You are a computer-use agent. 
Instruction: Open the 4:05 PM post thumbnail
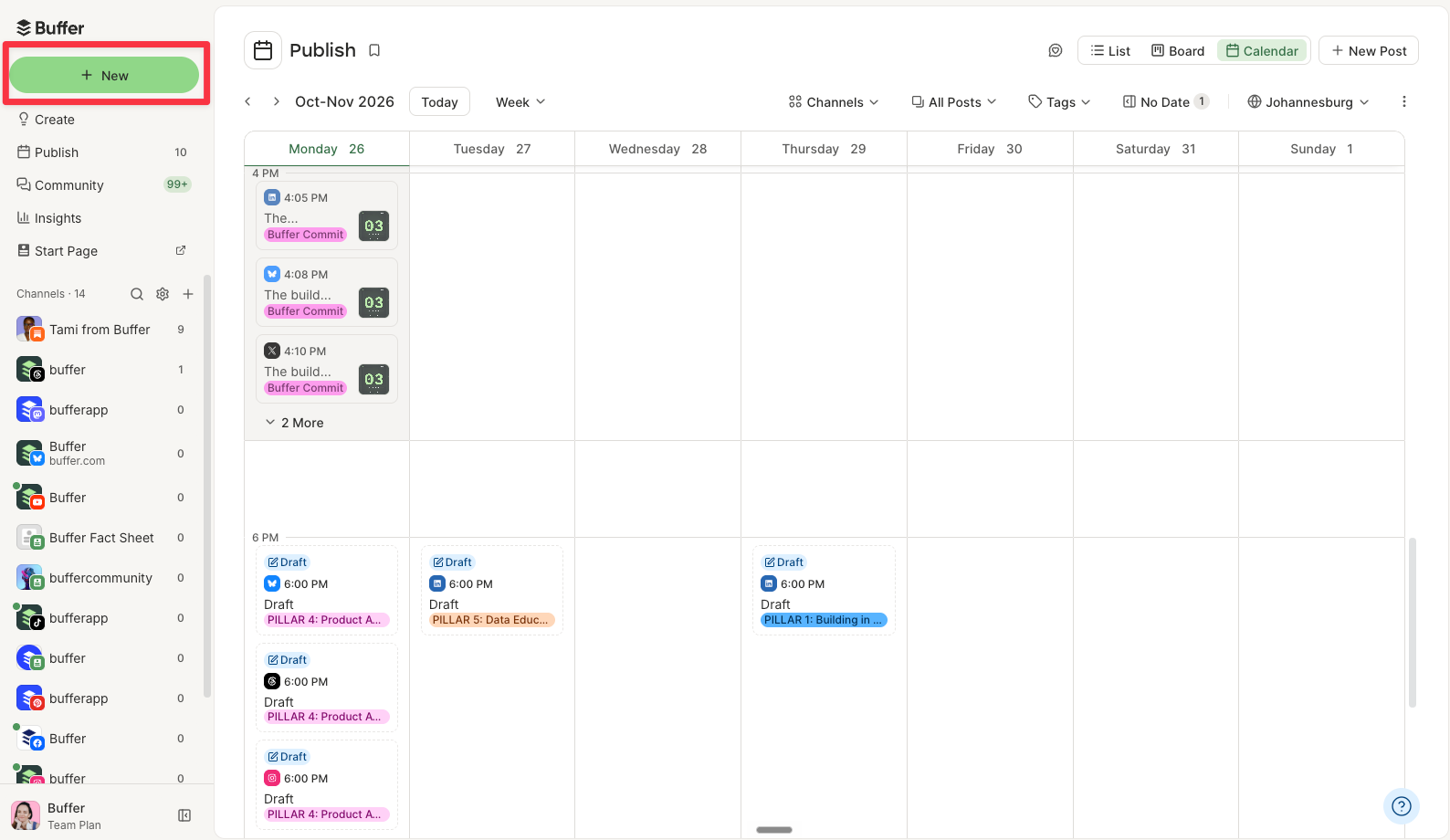(x=373, y=226)
